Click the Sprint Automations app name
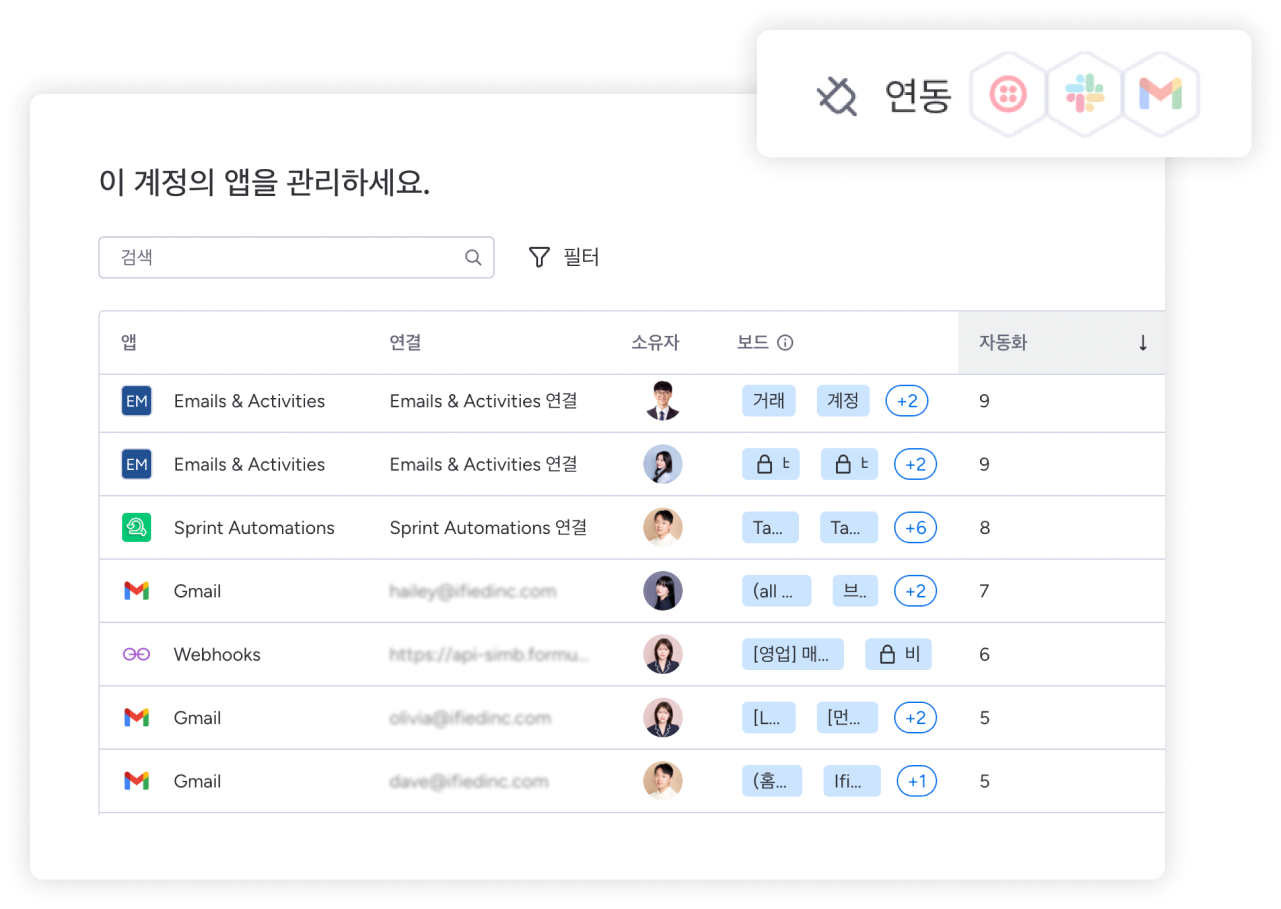This screenshot has height=909, width=1281. (x=254, y=528)
